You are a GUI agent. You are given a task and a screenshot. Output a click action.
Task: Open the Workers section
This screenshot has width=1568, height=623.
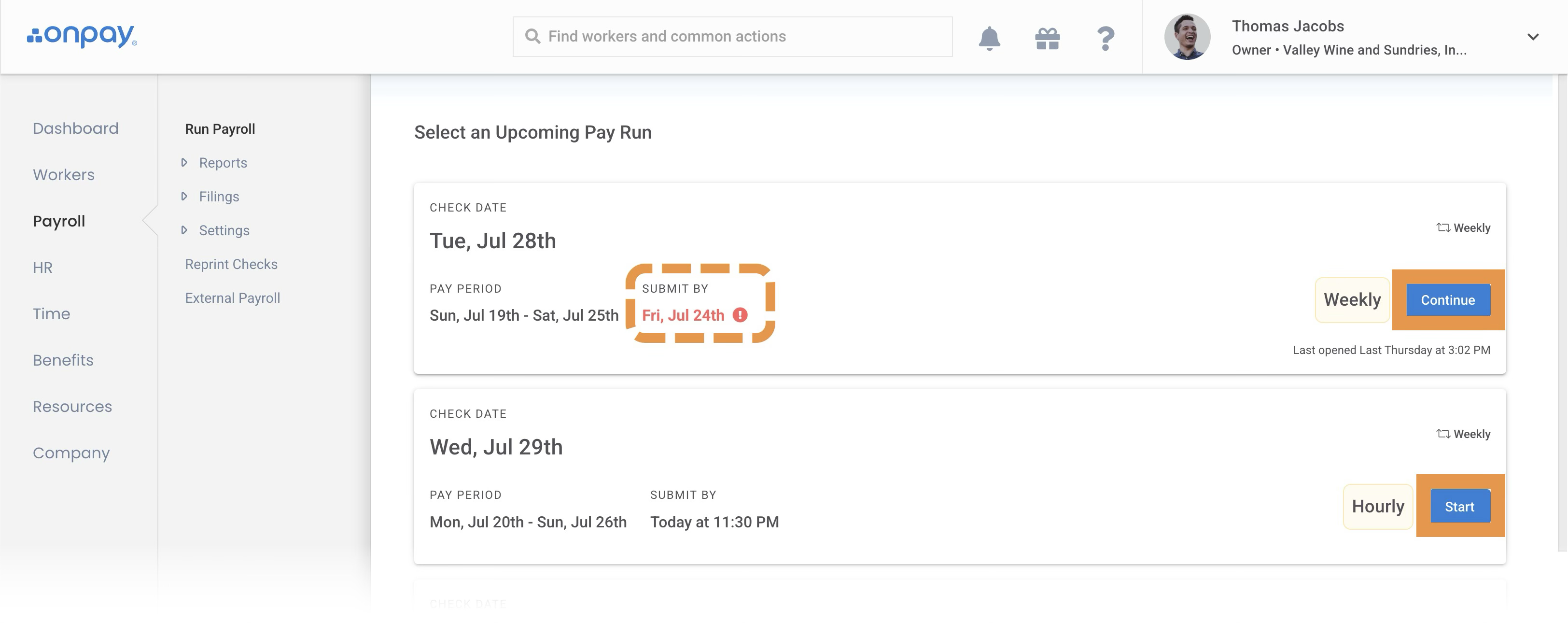(64, 175)
